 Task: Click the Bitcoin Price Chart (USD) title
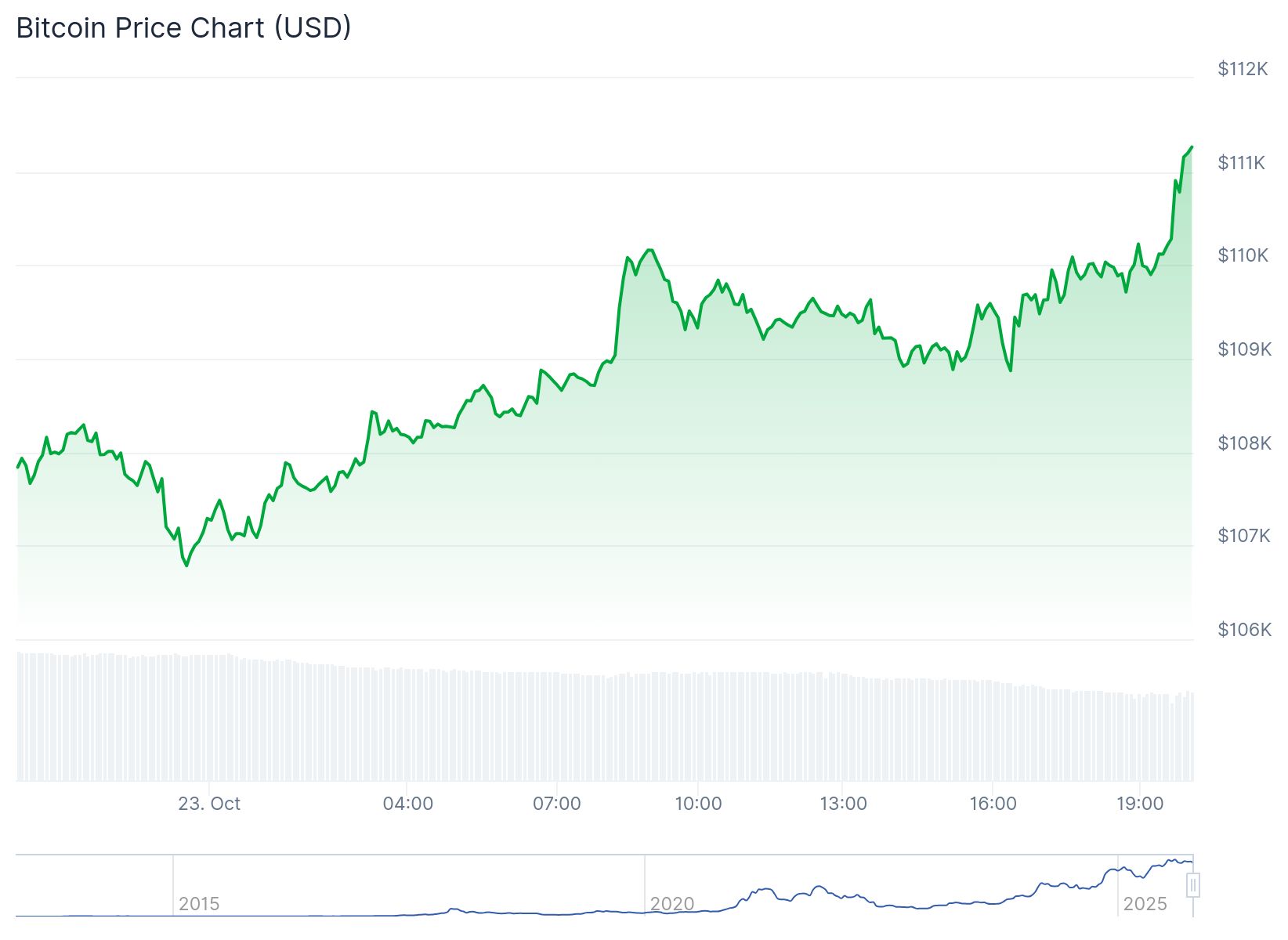tap(183, 28)
